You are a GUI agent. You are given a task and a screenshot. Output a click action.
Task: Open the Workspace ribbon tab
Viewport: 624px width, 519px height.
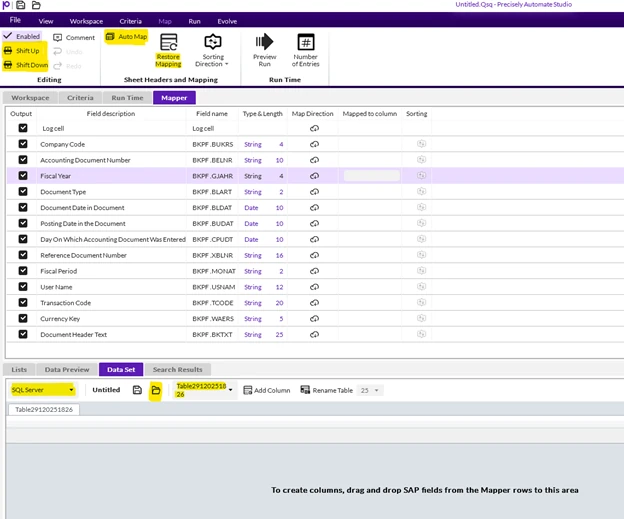[x=86, y=21]
